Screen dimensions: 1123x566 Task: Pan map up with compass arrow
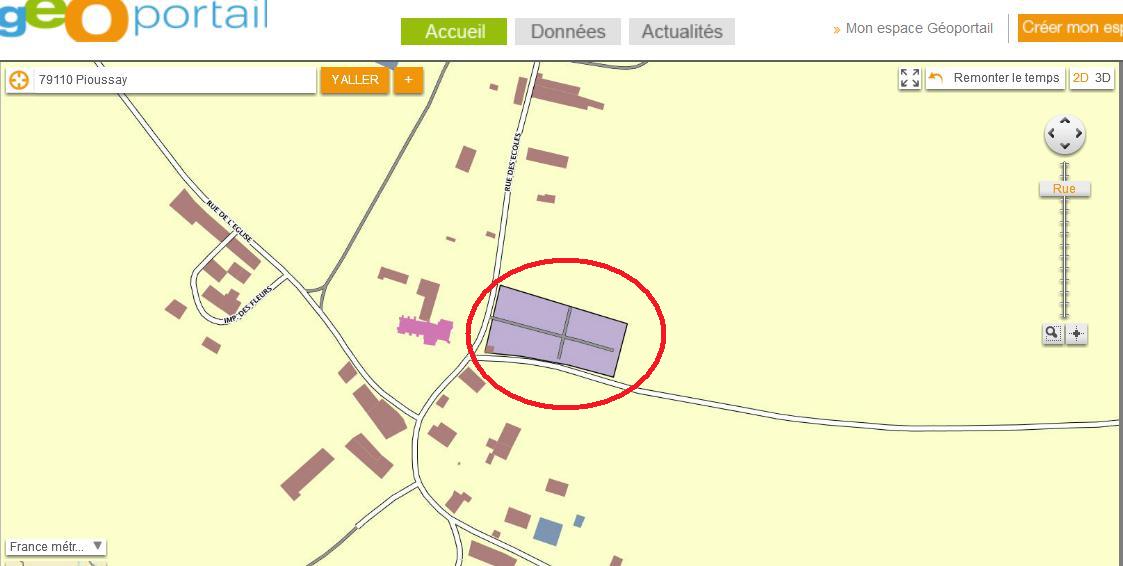pos(1064,121)
